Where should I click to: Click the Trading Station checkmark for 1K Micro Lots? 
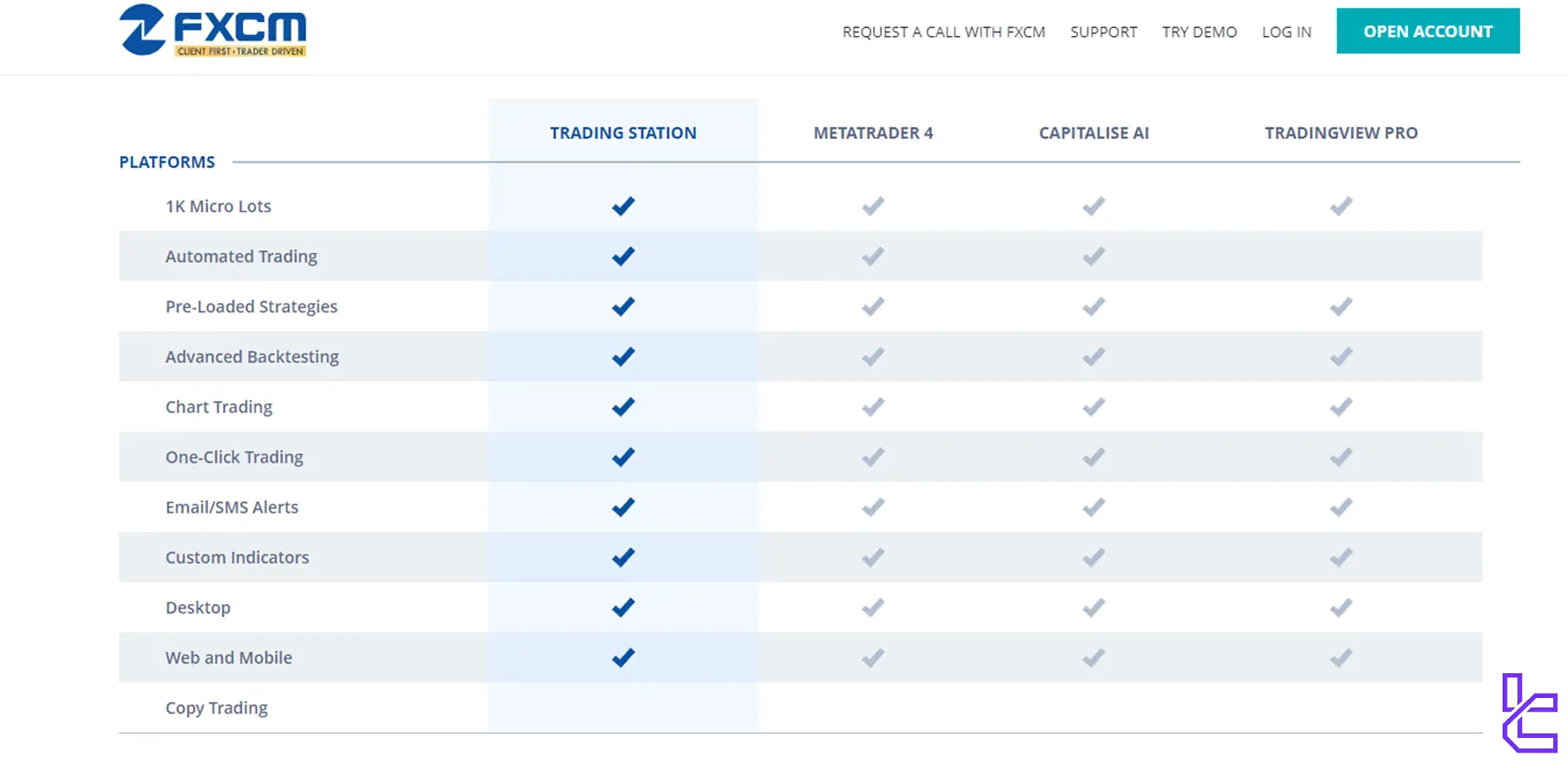pyautogui.click(x=623, y=206)
